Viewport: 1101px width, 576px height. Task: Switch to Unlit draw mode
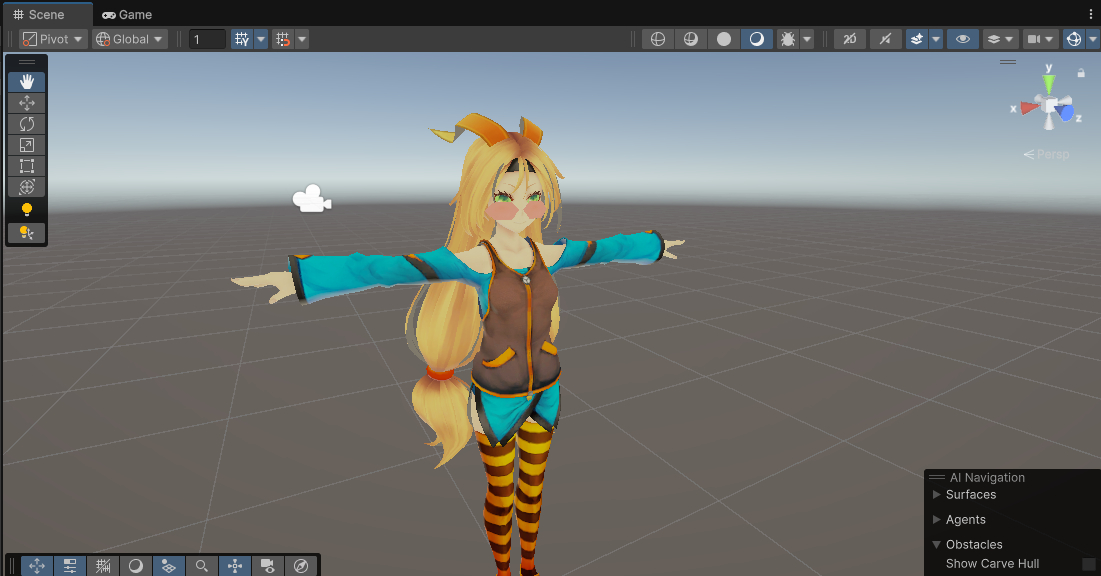point(724,39)
